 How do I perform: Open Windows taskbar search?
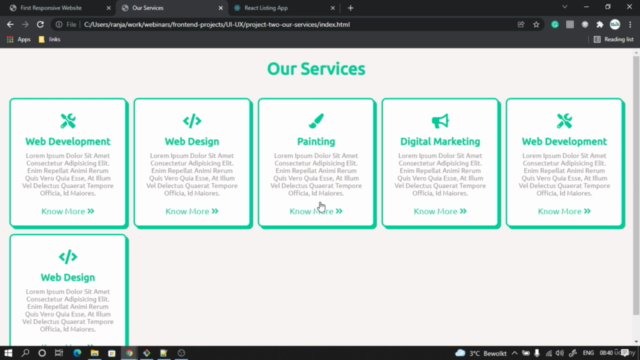(25, 353)
